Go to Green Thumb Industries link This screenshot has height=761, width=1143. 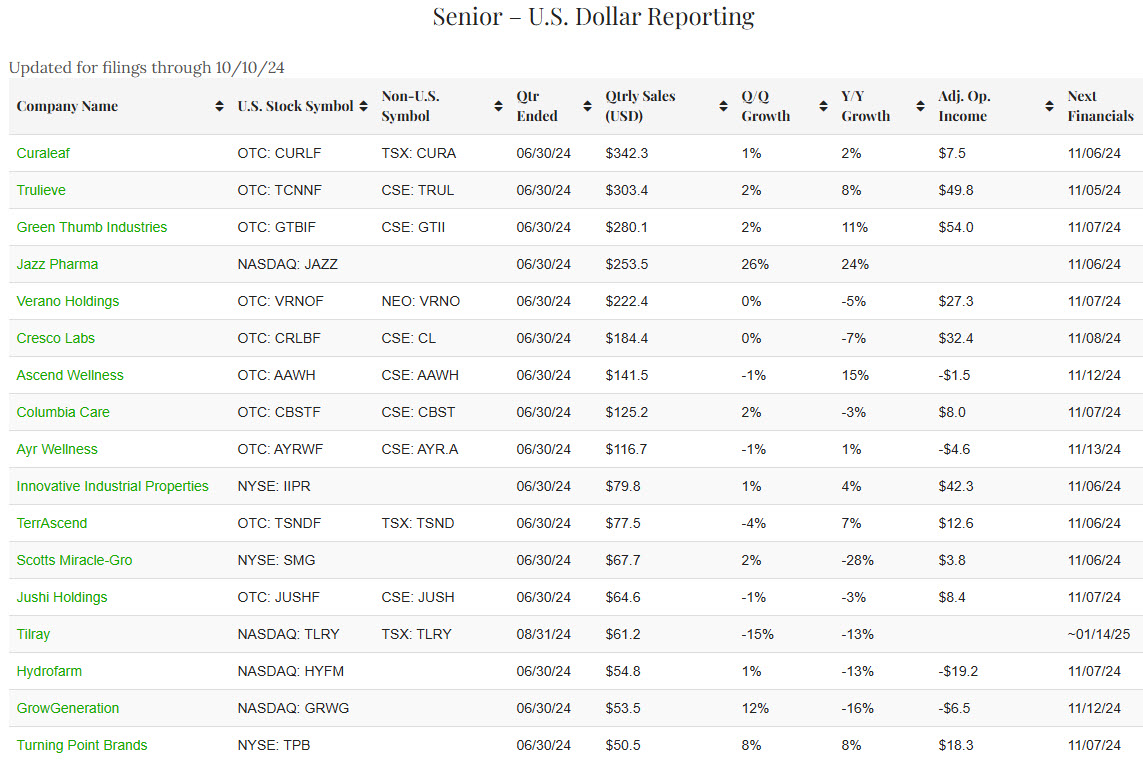pos(92,227)
